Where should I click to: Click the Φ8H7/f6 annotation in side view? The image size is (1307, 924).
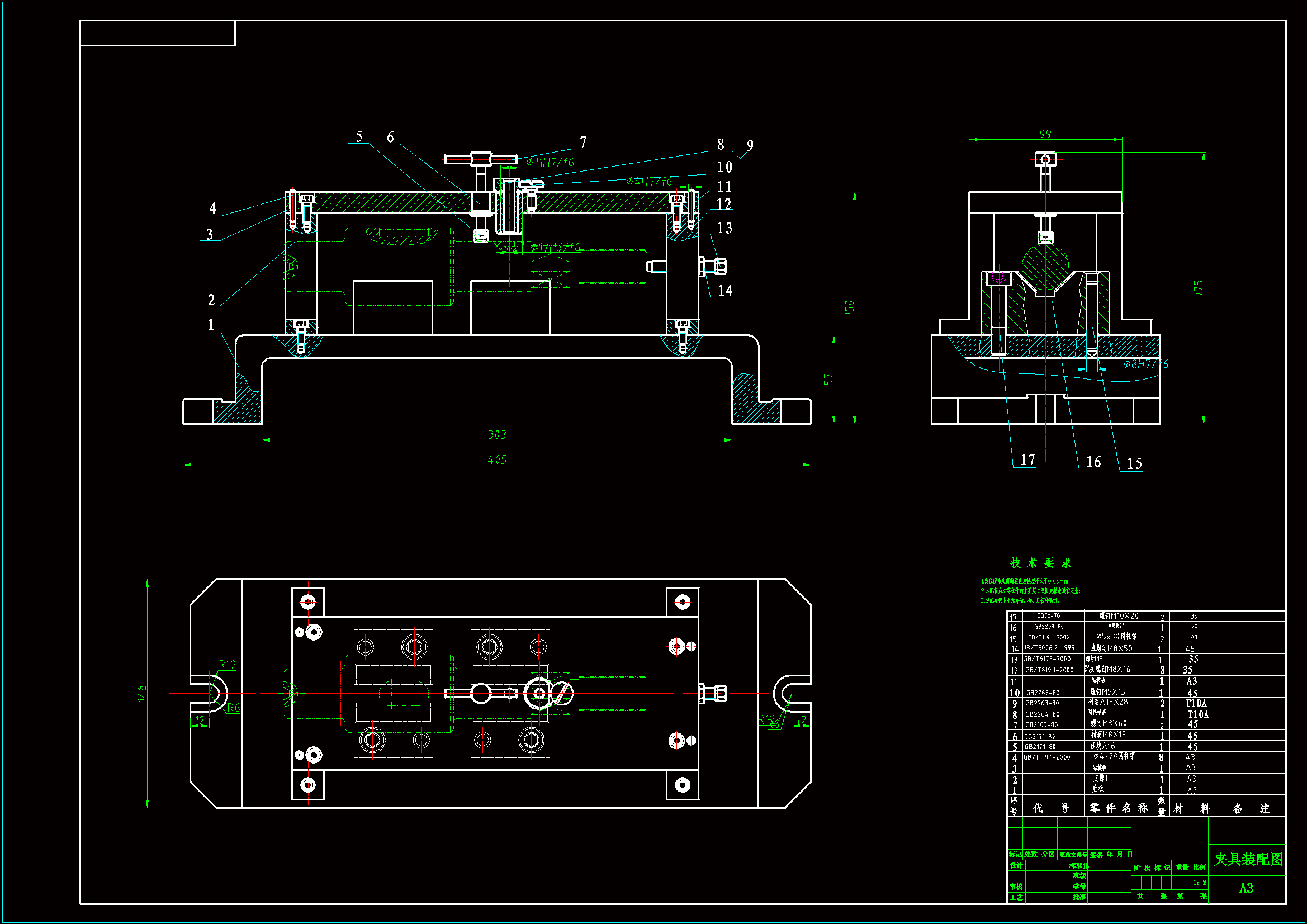(x=1145, y=364)
